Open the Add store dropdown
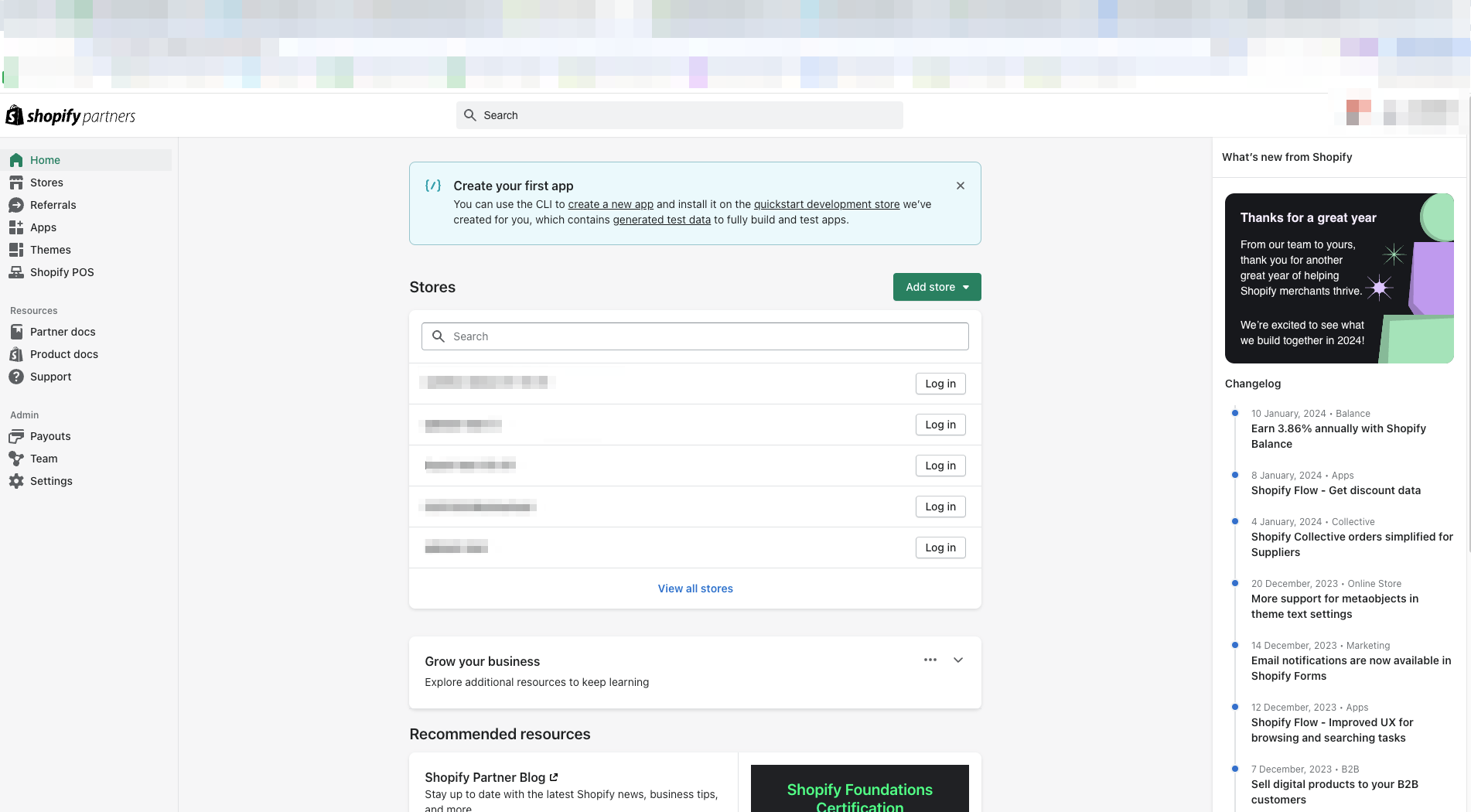The width and height of the screenshot is (1471, 812). coord(937,287)
